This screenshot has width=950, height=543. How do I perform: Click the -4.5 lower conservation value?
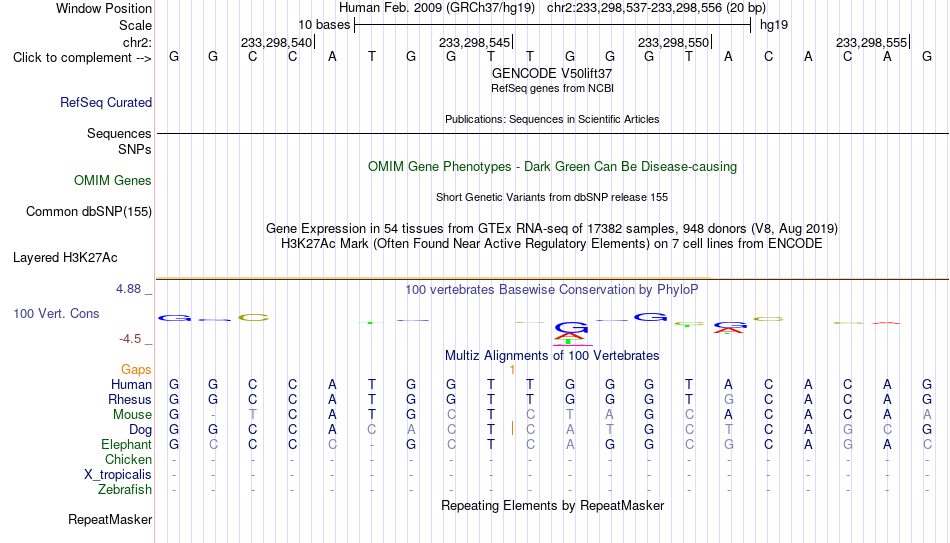[x=130, y=339]
